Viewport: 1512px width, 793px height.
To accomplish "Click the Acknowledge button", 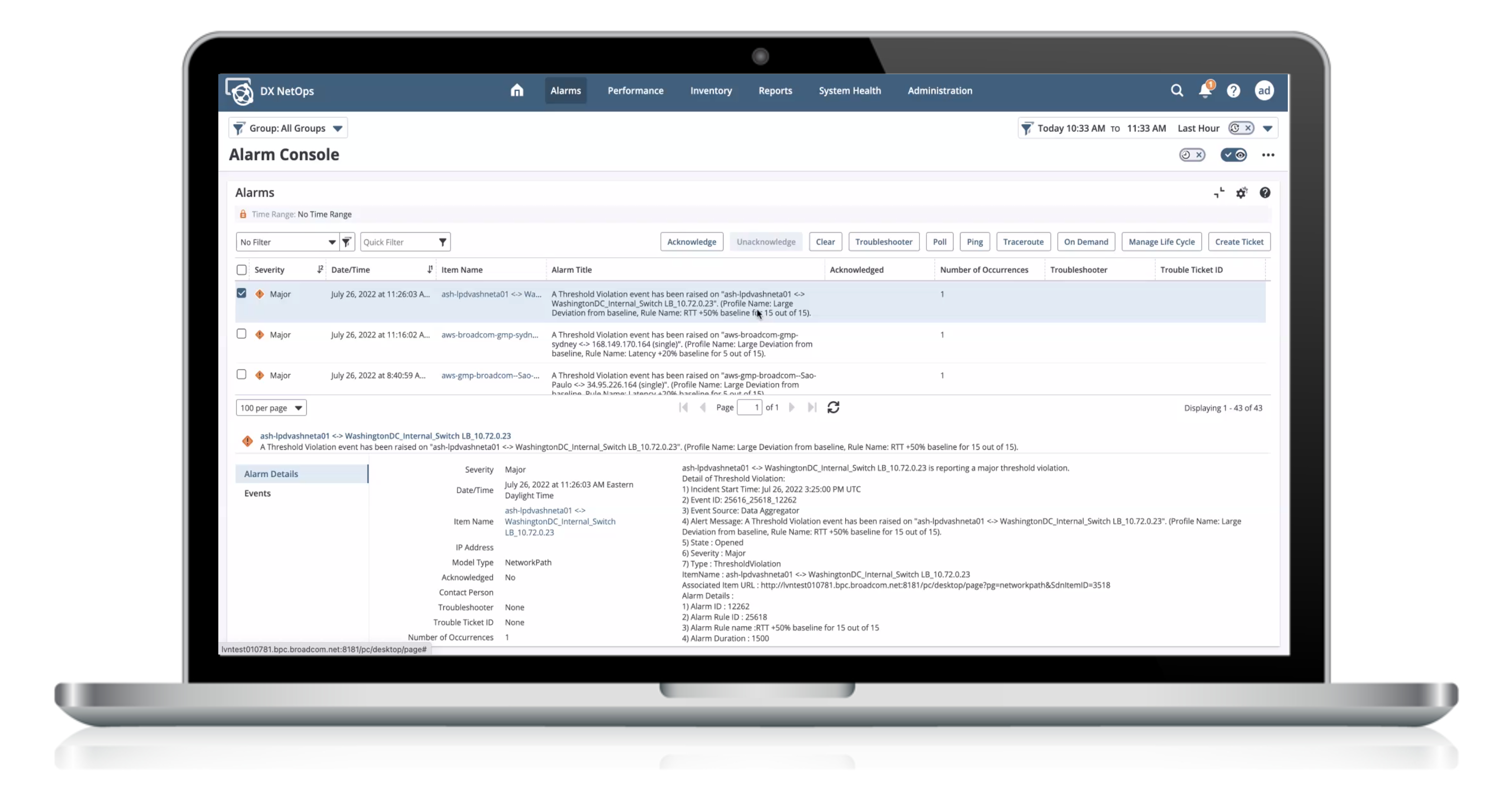I will [x=691, y=242].
